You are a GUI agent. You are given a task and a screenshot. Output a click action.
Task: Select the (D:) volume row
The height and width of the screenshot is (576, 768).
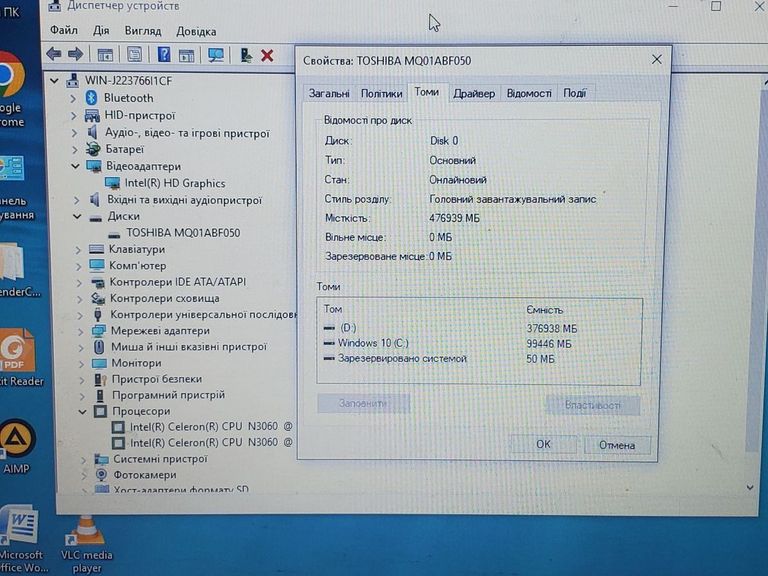[479, 328]
